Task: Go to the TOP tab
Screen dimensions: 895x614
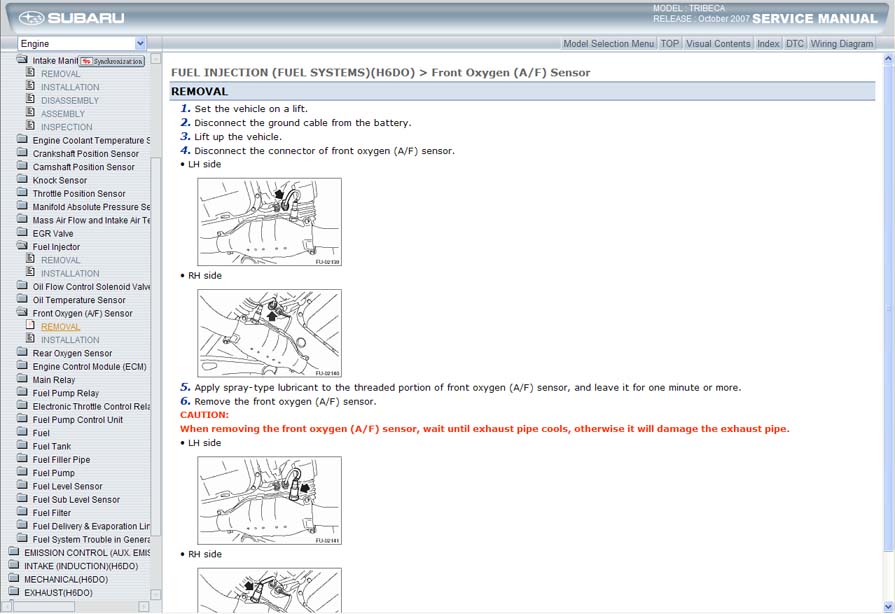Action: (670, 43)
